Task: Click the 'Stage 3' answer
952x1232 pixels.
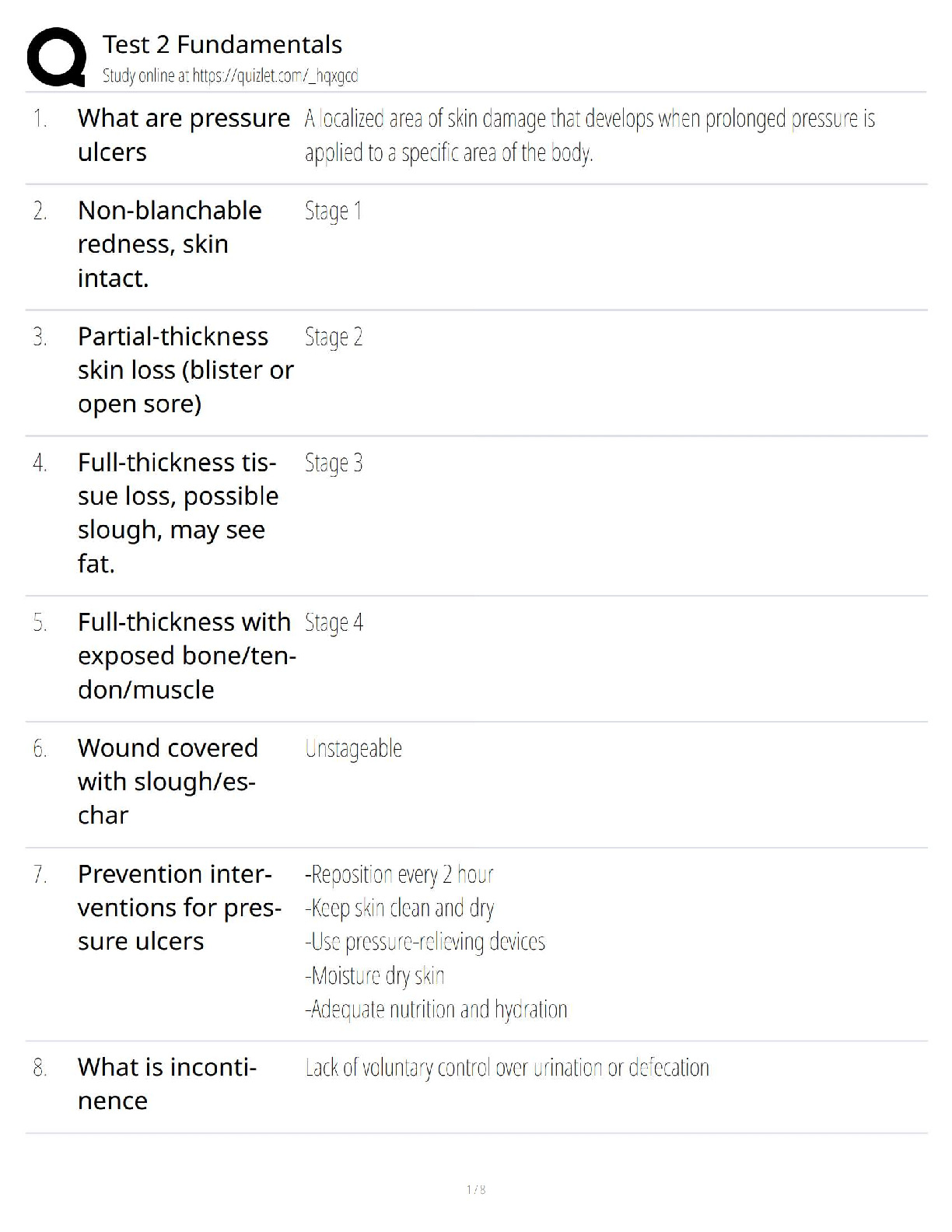Action: 334,463
